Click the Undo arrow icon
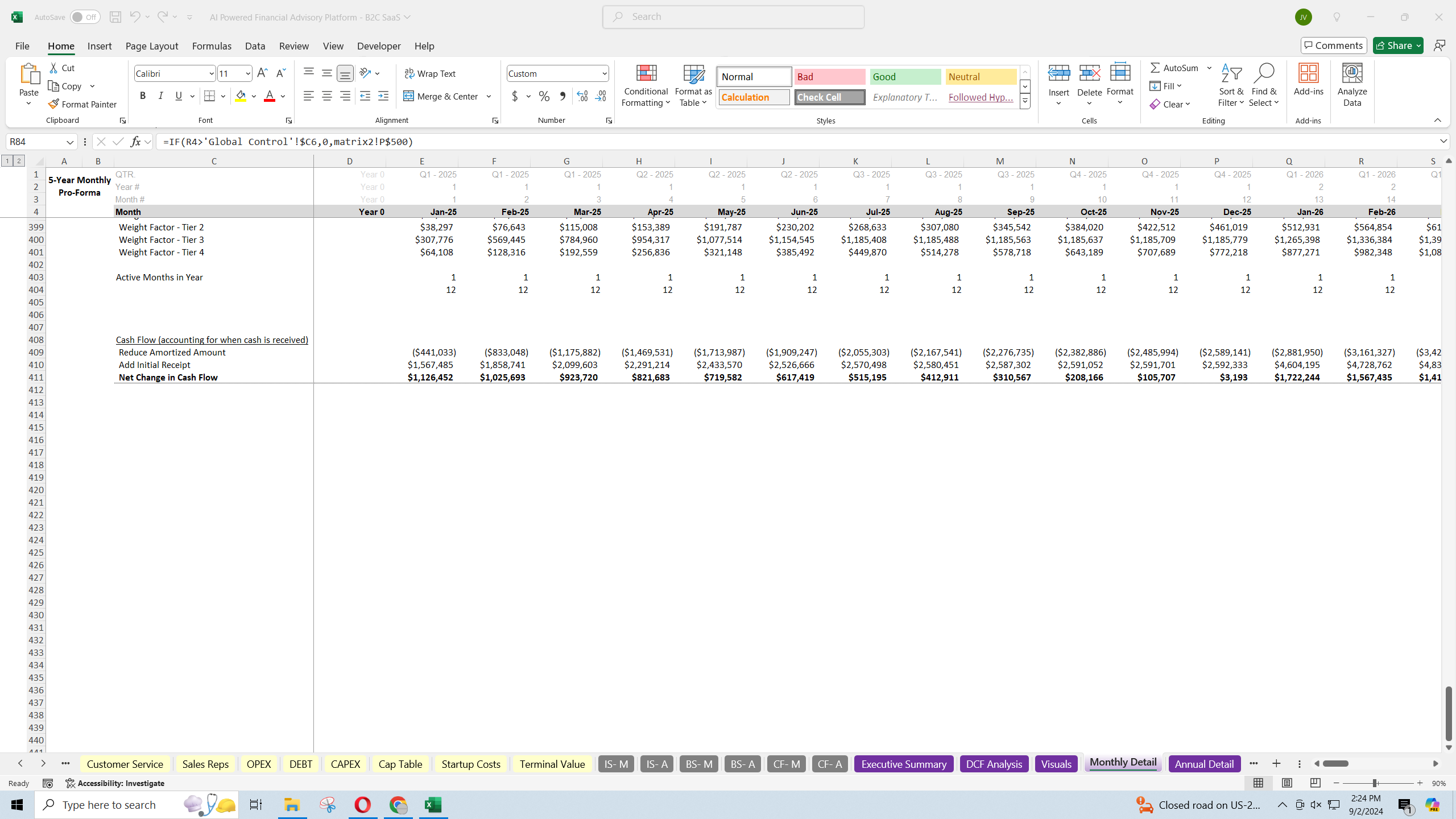This screenshot has width=1456, height=819. click(135, 17)
